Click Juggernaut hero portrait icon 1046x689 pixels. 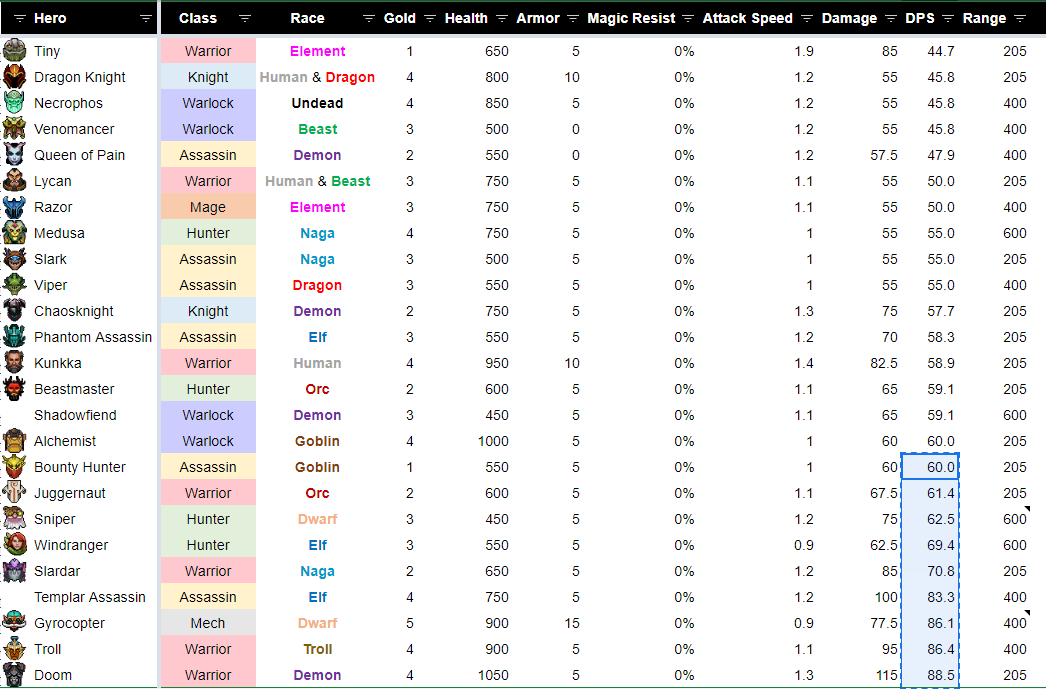14,493
